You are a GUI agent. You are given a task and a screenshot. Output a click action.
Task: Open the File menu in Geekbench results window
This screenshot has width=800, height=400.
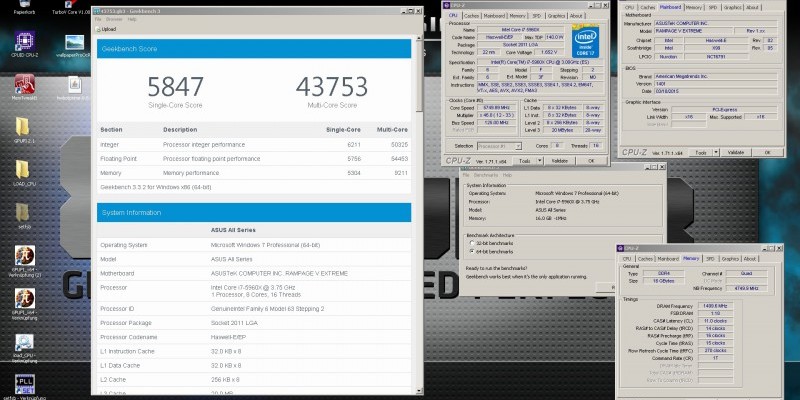98,19
